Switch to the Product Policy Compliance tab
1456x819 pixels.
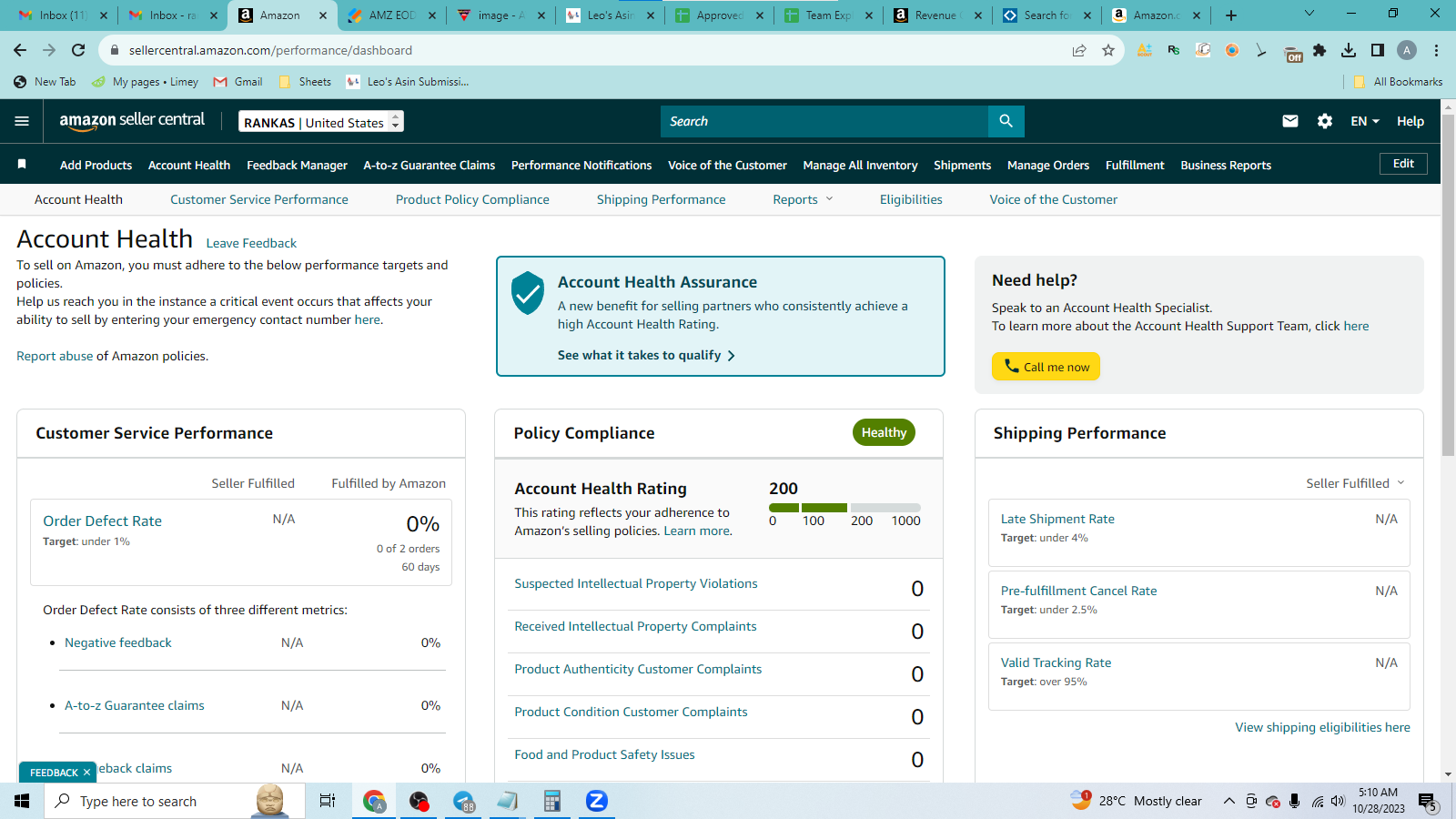coord(472,199)
